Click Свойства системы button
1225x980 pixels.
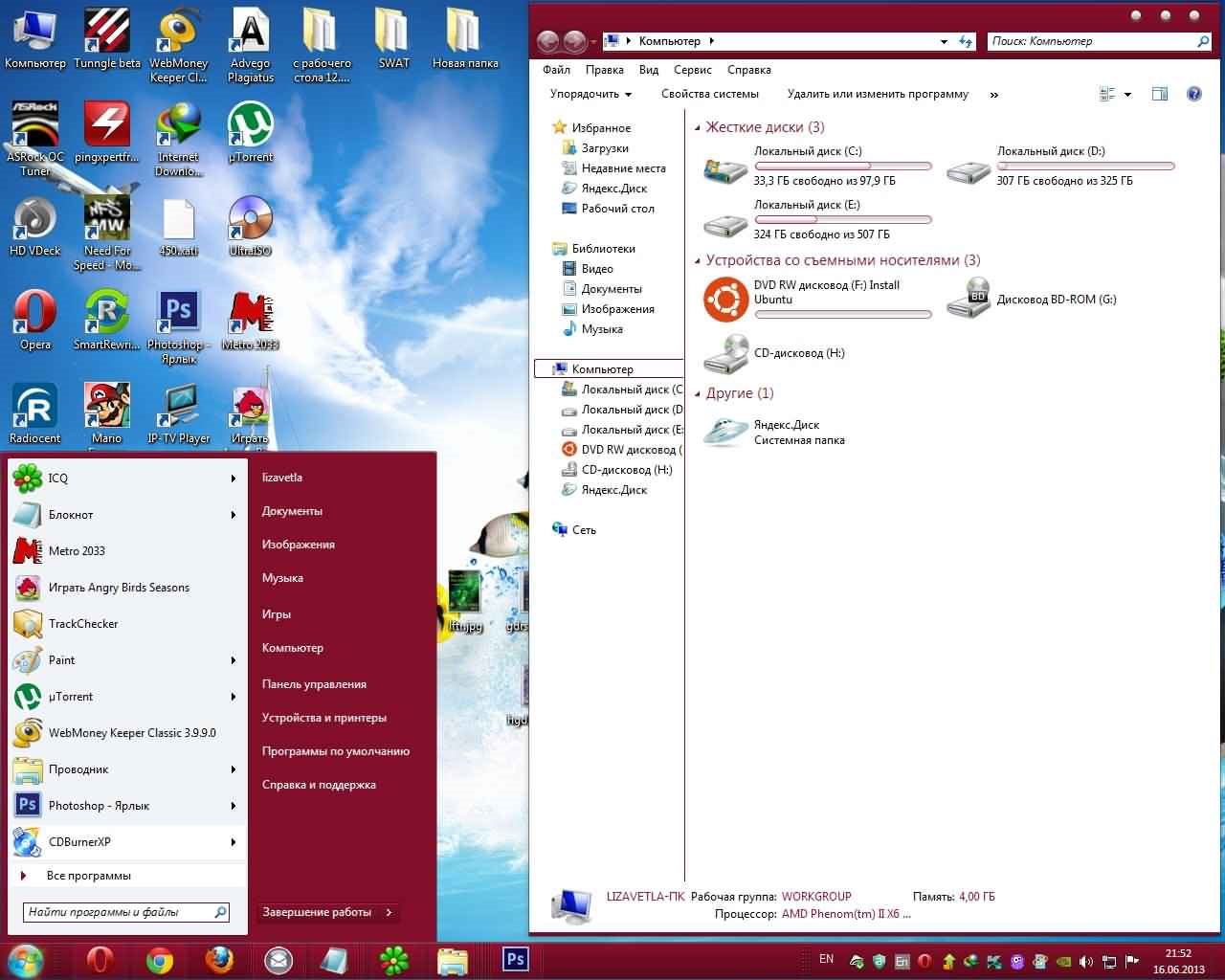pyautogui.click(x=709, y=94)
